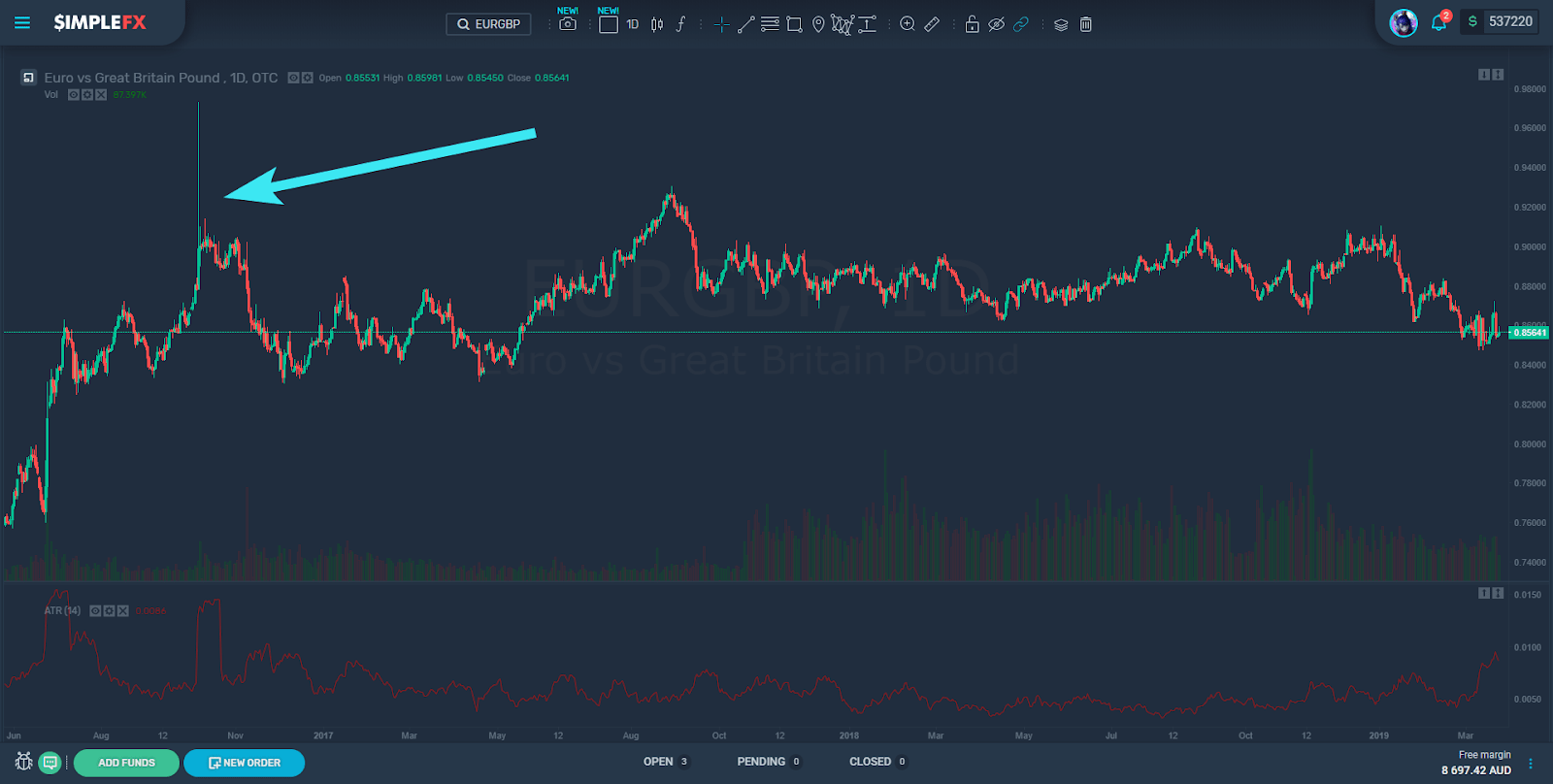1553x784 pixels.
Task: Toggle hide all drawings eye icon
Action: 996,24
